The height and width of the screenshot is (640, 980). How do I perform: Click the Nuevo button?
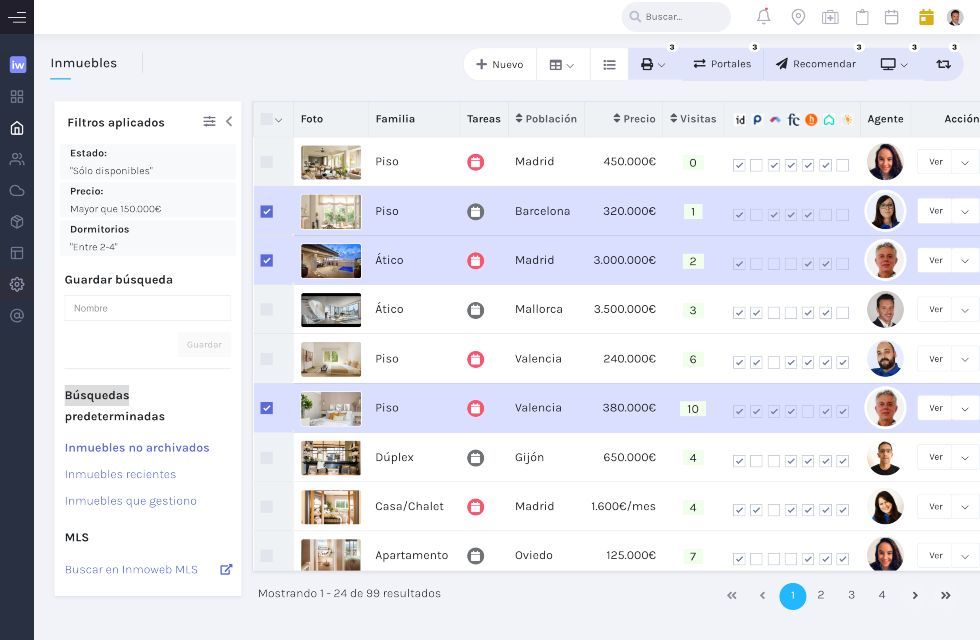point(500,64)
